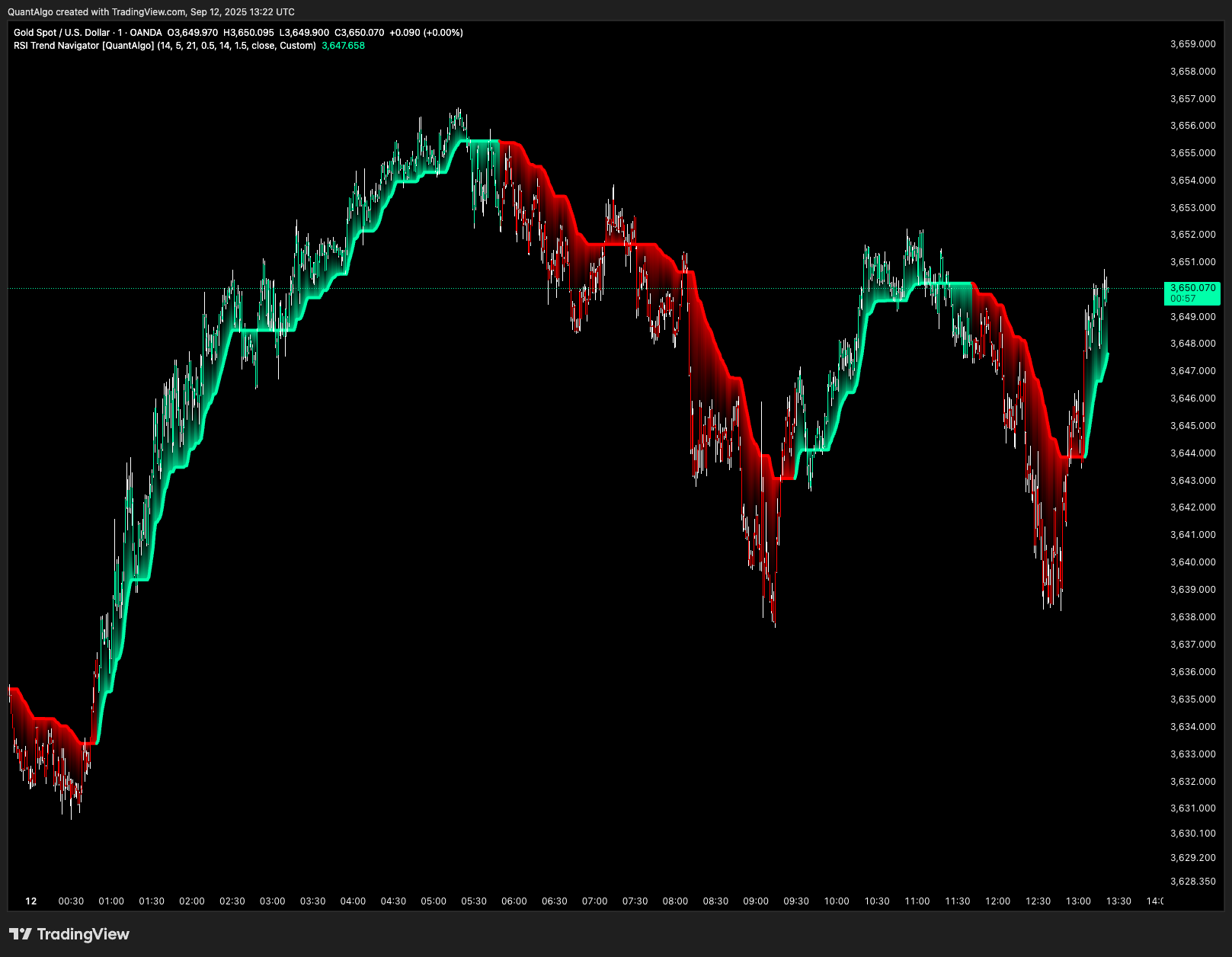The image size is (1232, 957).
Task: Click price axis label 3,639.000
Action: pyautogui.click(x=1193, y=590)
